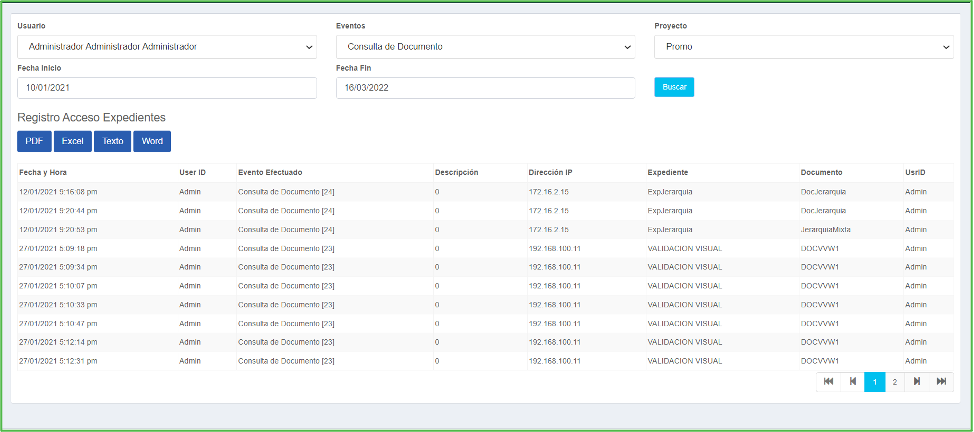Viewport: 974px width, 432px height.
Task: Select page 1 in pagination
Action: (x=874, y=381)
